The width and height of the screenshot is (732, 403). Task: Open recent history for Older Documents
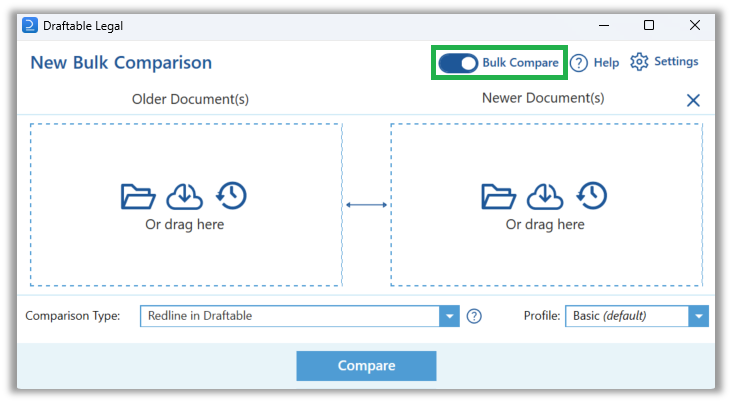tap(232, 196)
